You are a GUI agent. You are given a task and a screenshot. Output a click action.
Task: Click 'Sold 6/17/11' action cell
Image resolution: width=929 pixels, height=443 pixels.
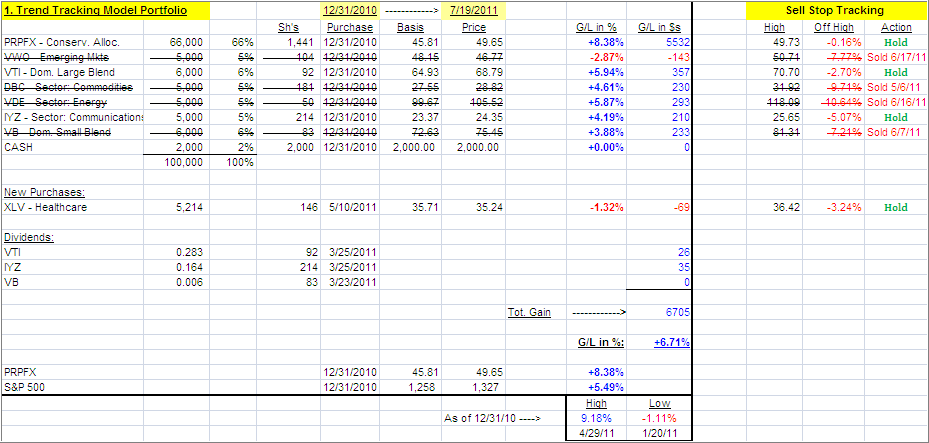(x=895, y=57)
